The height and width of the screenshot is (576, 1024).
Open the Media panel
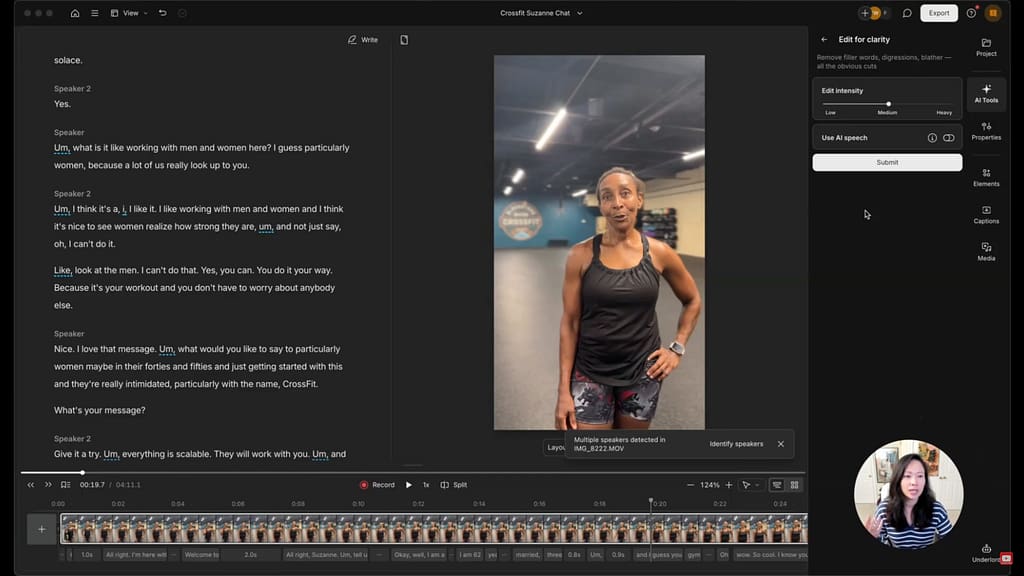986,251
